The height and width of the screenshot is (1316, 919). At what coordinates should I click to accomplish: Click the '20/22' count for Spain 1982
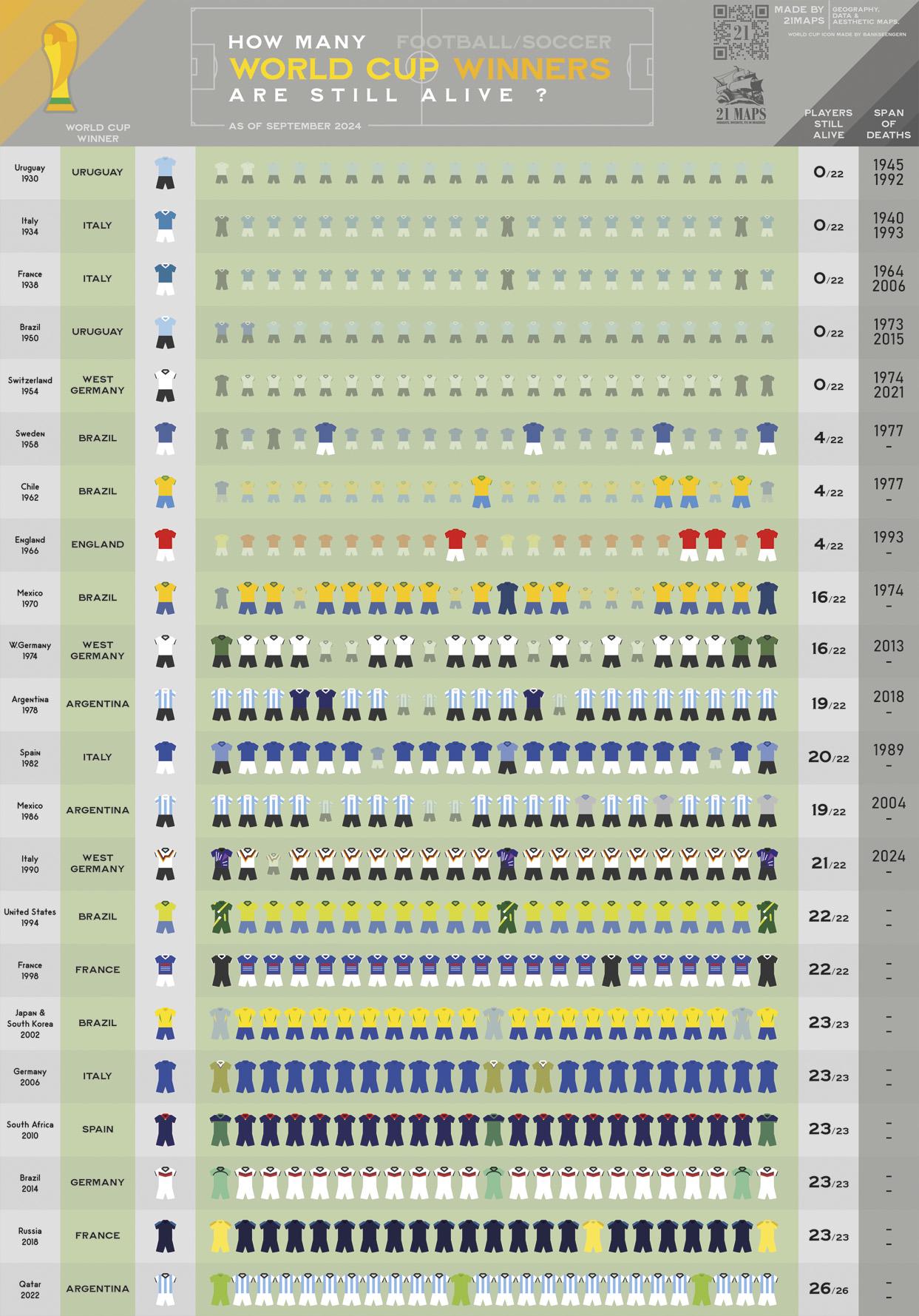(x=828, y=757)
